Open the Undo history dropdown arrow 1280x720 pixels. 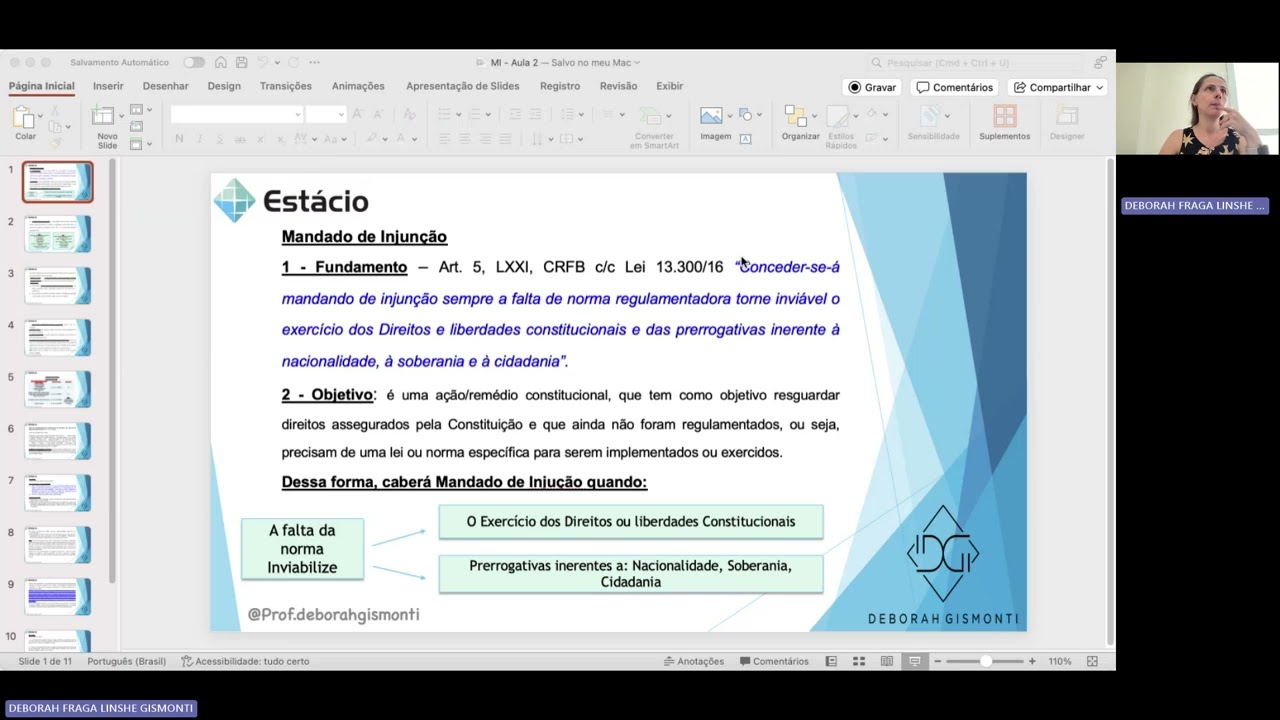(x=275, y=62)
